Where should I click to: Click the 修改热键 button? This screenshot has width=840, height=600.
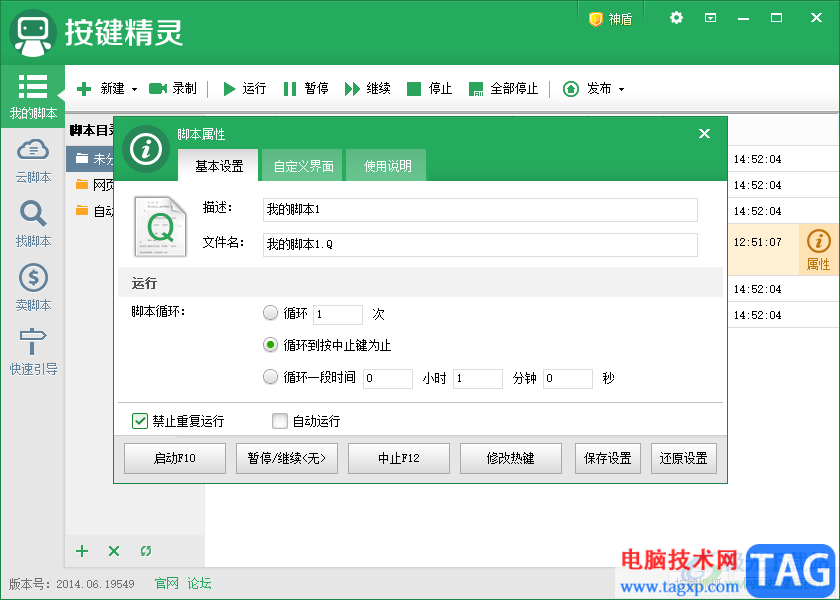pyautogui.click(x=511, y=458)
